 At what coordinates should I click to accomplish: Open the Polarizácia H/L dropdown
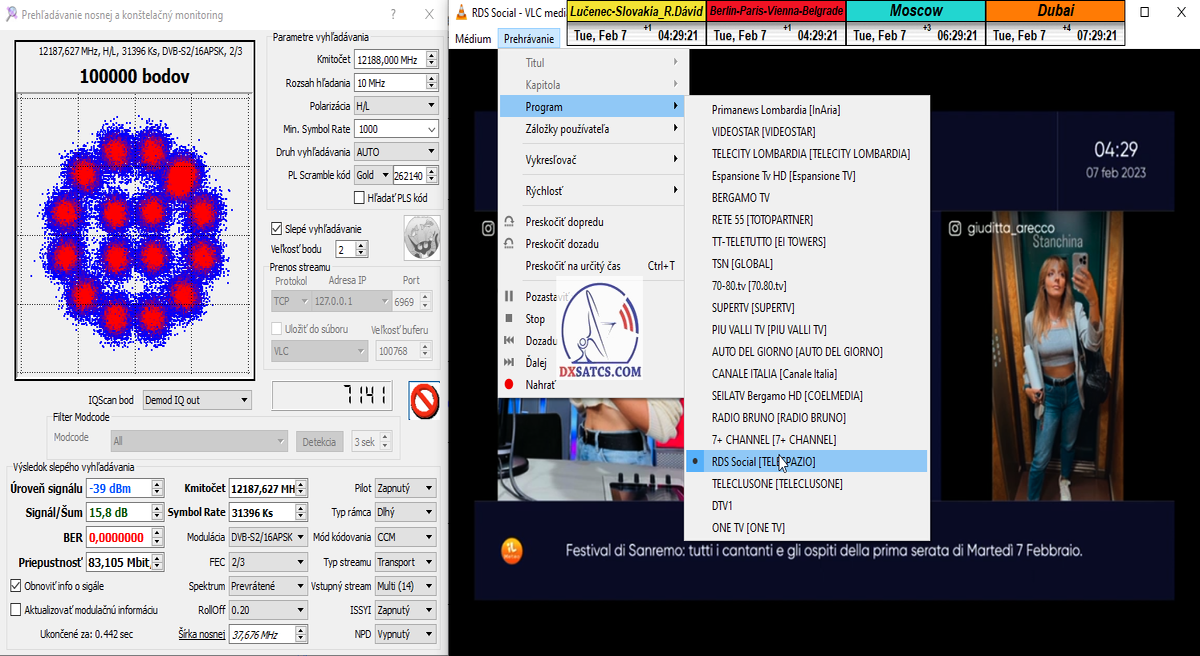click(x=396, y=106)
